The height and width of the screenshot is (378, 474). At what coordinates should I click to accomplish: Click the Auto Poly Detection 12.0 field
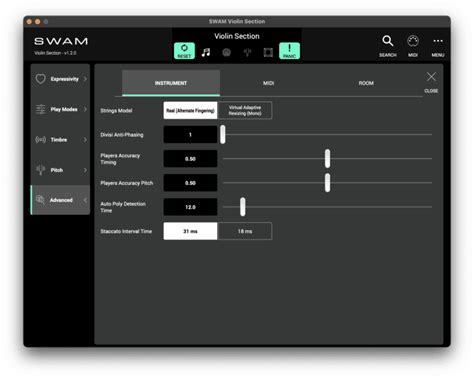[190, 207]
